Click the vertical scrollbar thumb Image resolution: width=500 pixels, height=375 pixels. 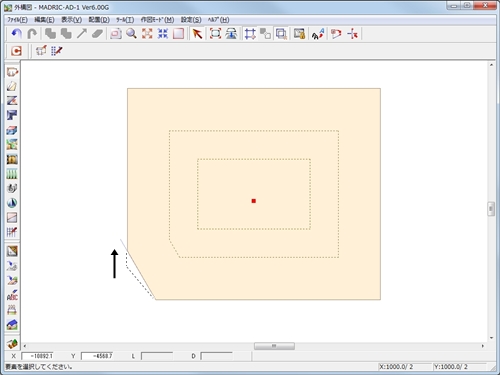(491, 209)
